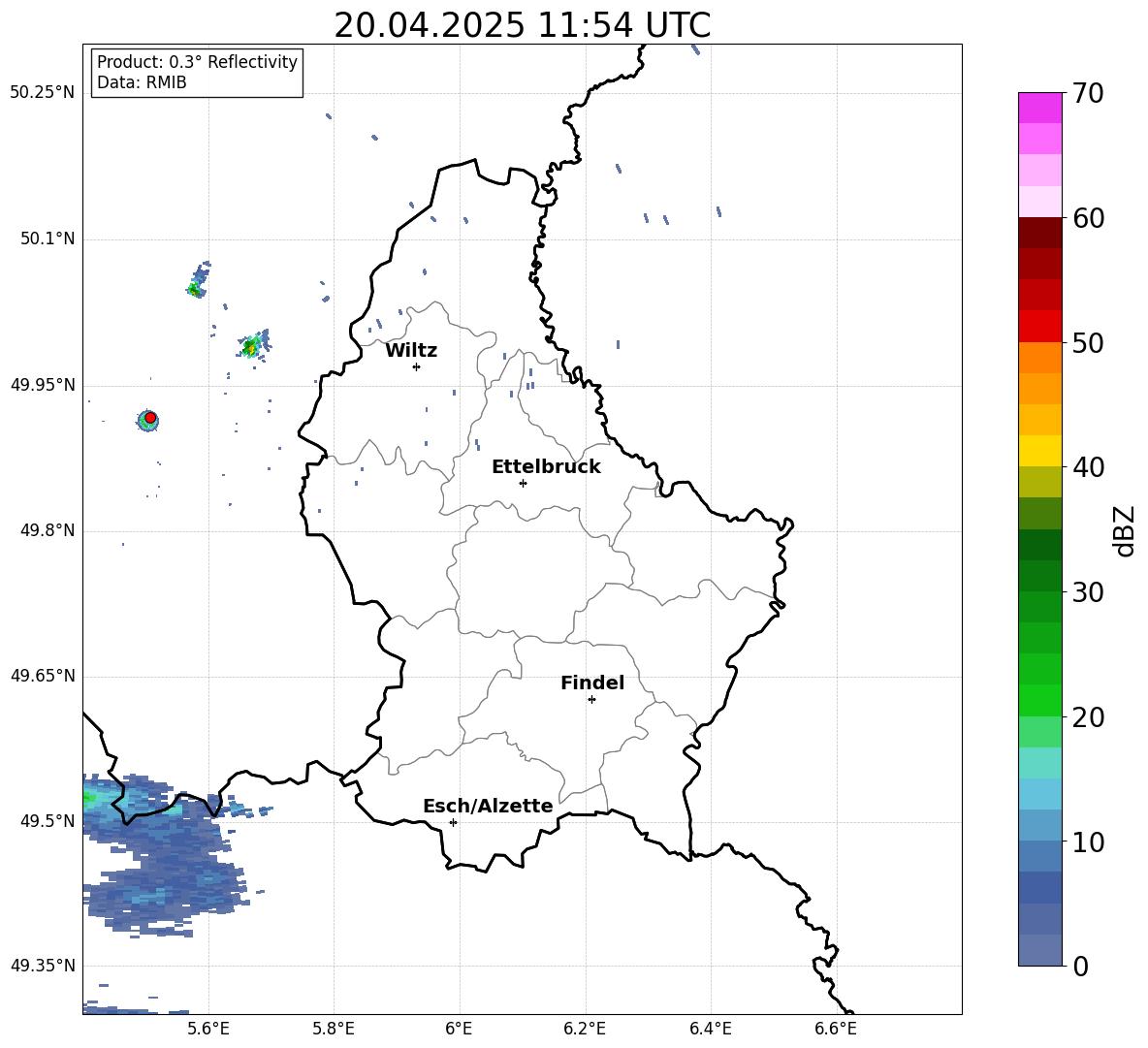The image size is (1148, 1048).
Task: Pick the bright red colorbar segment above 50
Action: [x=1039, y=327]
